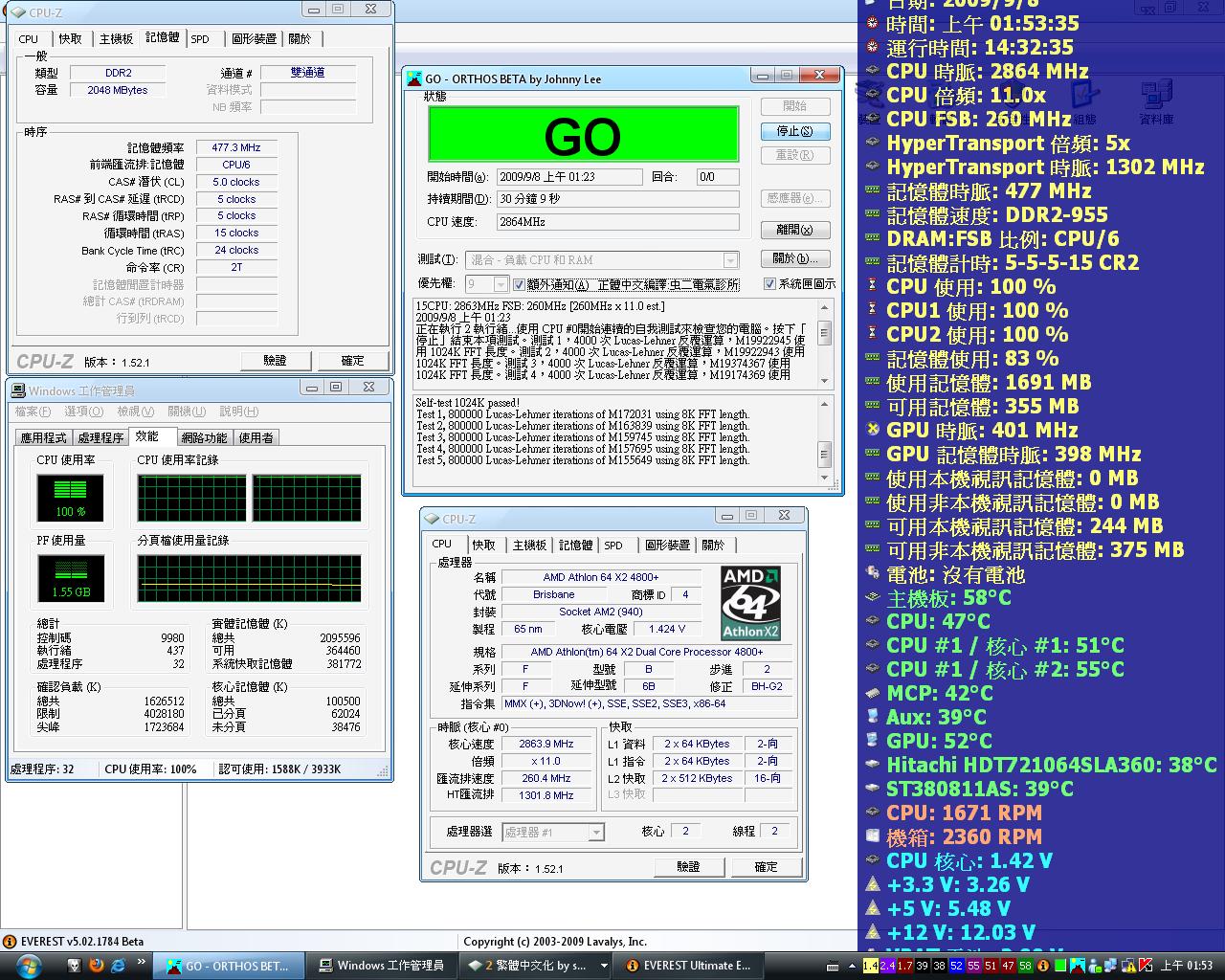
Task: Open the 處理器選 processor selection dropdown
Action: click(596, 833)
